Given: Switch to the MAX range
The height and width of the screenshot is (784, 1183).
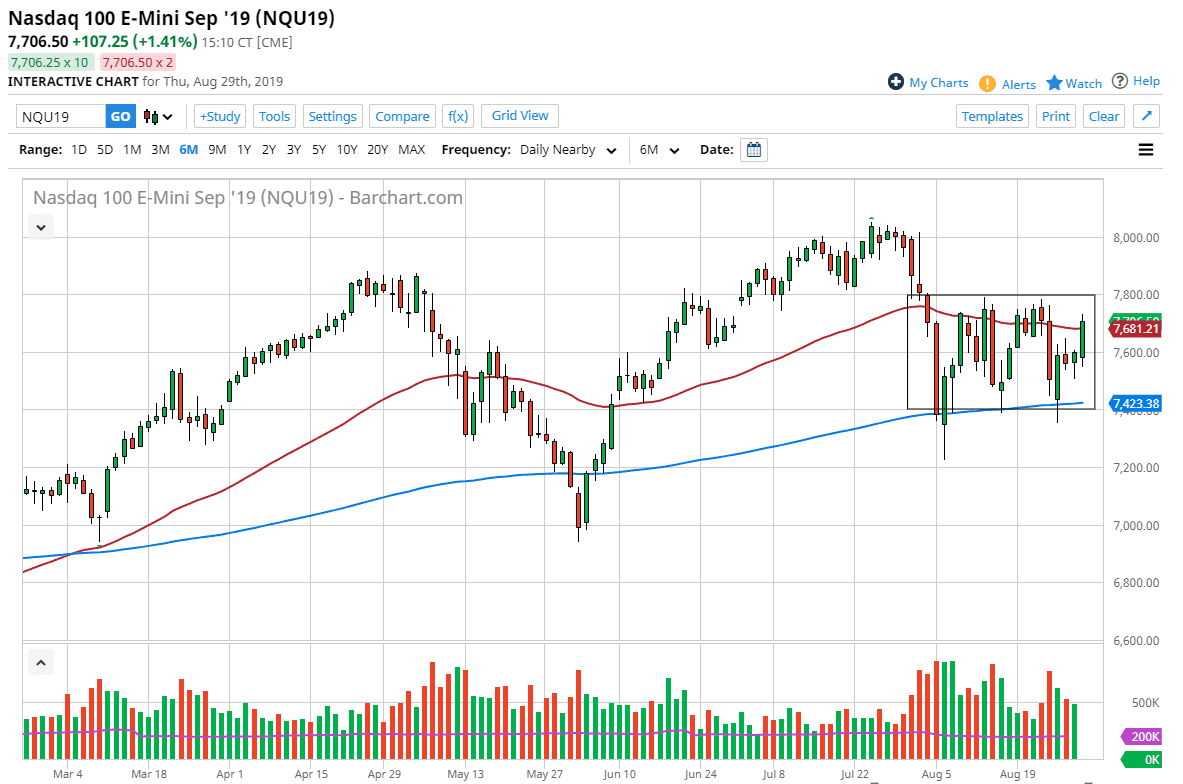Looking at the screenshot, I should pos(411,149).
